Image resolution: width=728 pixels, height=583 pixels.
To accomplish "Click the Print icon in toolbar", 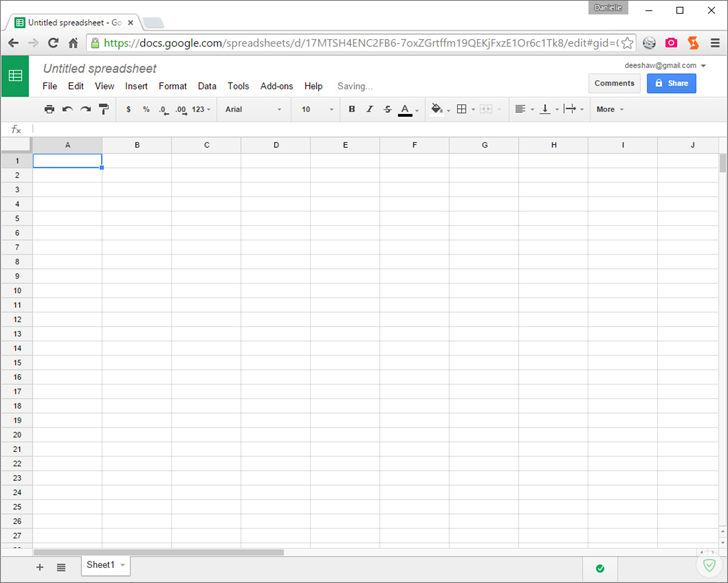I will click(49, 109).
